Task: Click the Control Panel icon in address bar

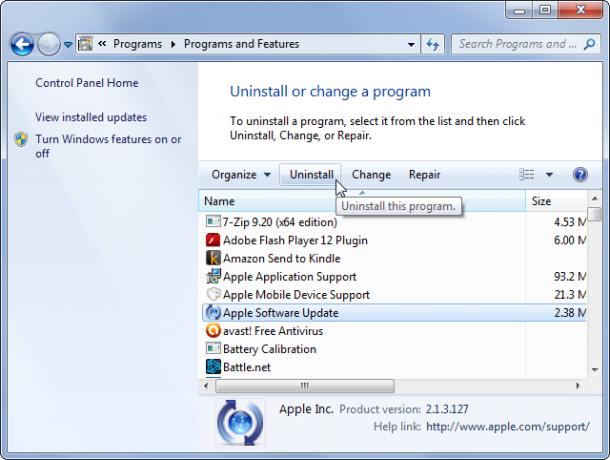Action: 85,44
